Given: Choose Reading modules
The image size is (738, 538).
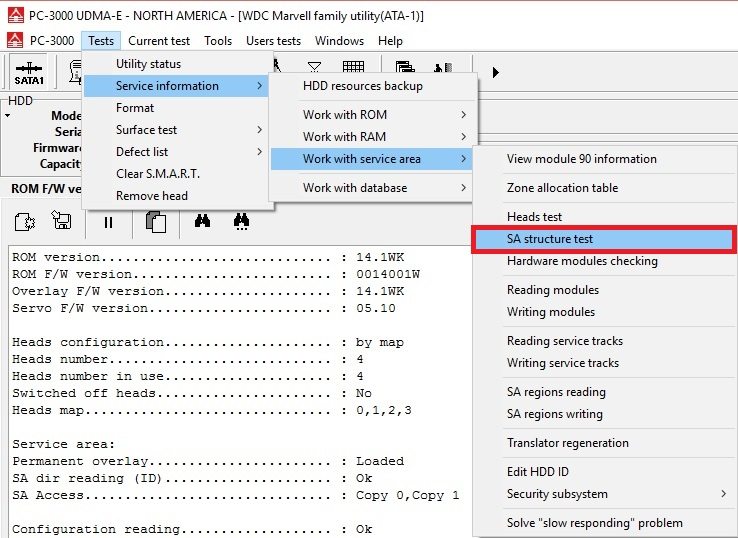Looking at the screenshot, I should [605, 290].
